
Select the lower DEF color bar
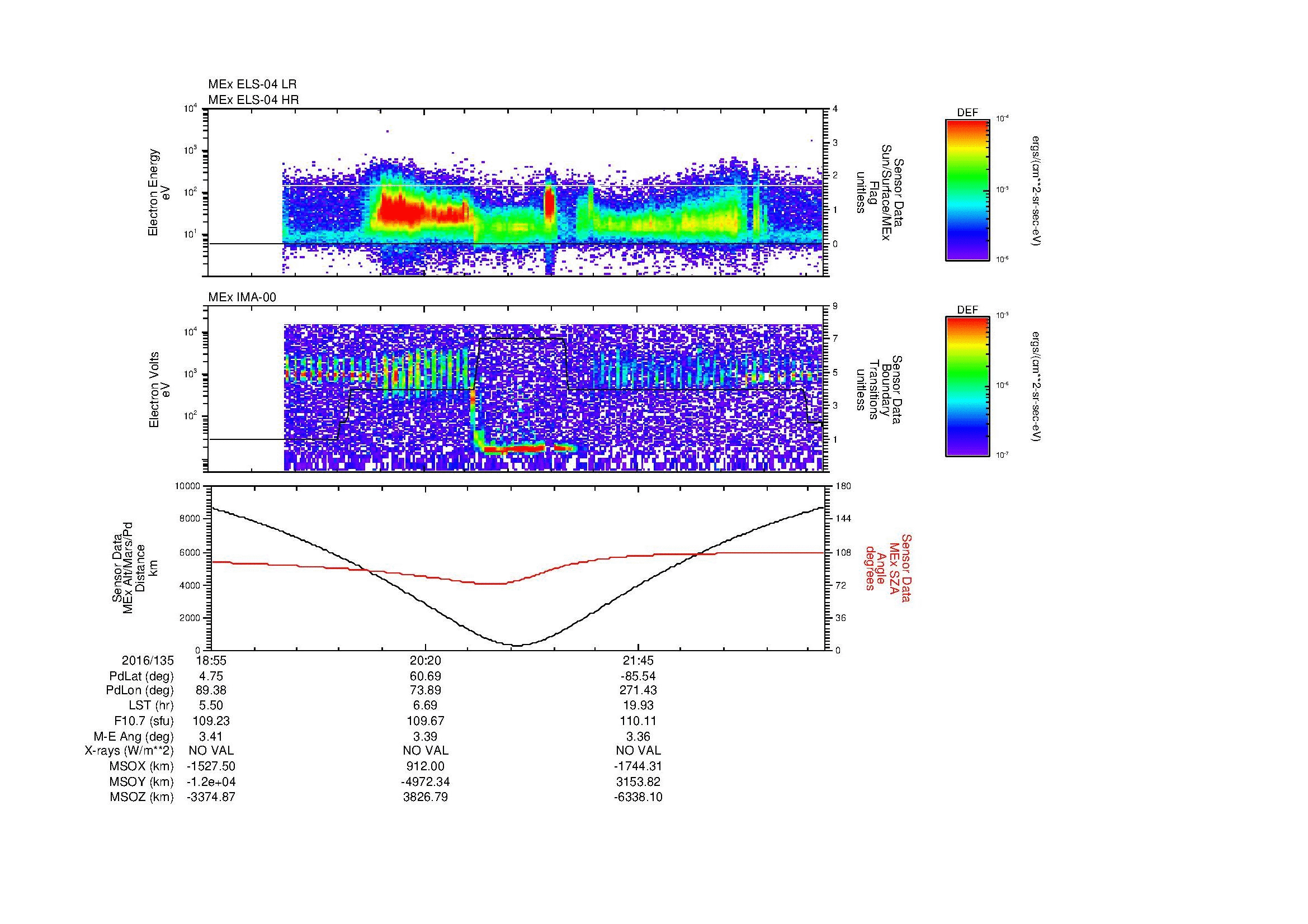pyautogui.click(x=967, y=386)
